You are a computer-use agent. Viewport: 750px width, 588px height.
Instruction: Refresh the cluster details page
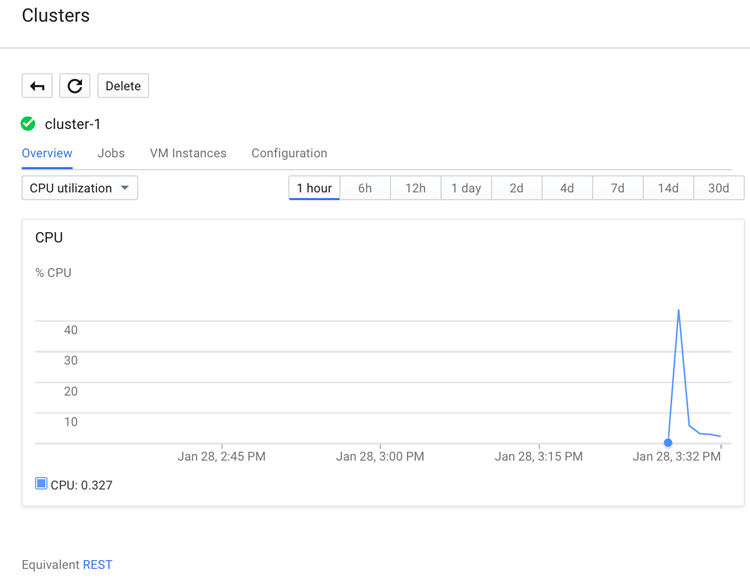click(75, 86)
